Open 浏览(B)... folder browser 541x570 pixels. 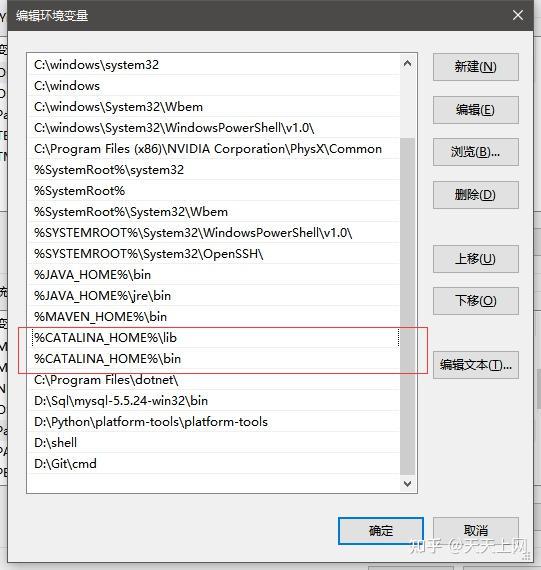tap(475, 152)
